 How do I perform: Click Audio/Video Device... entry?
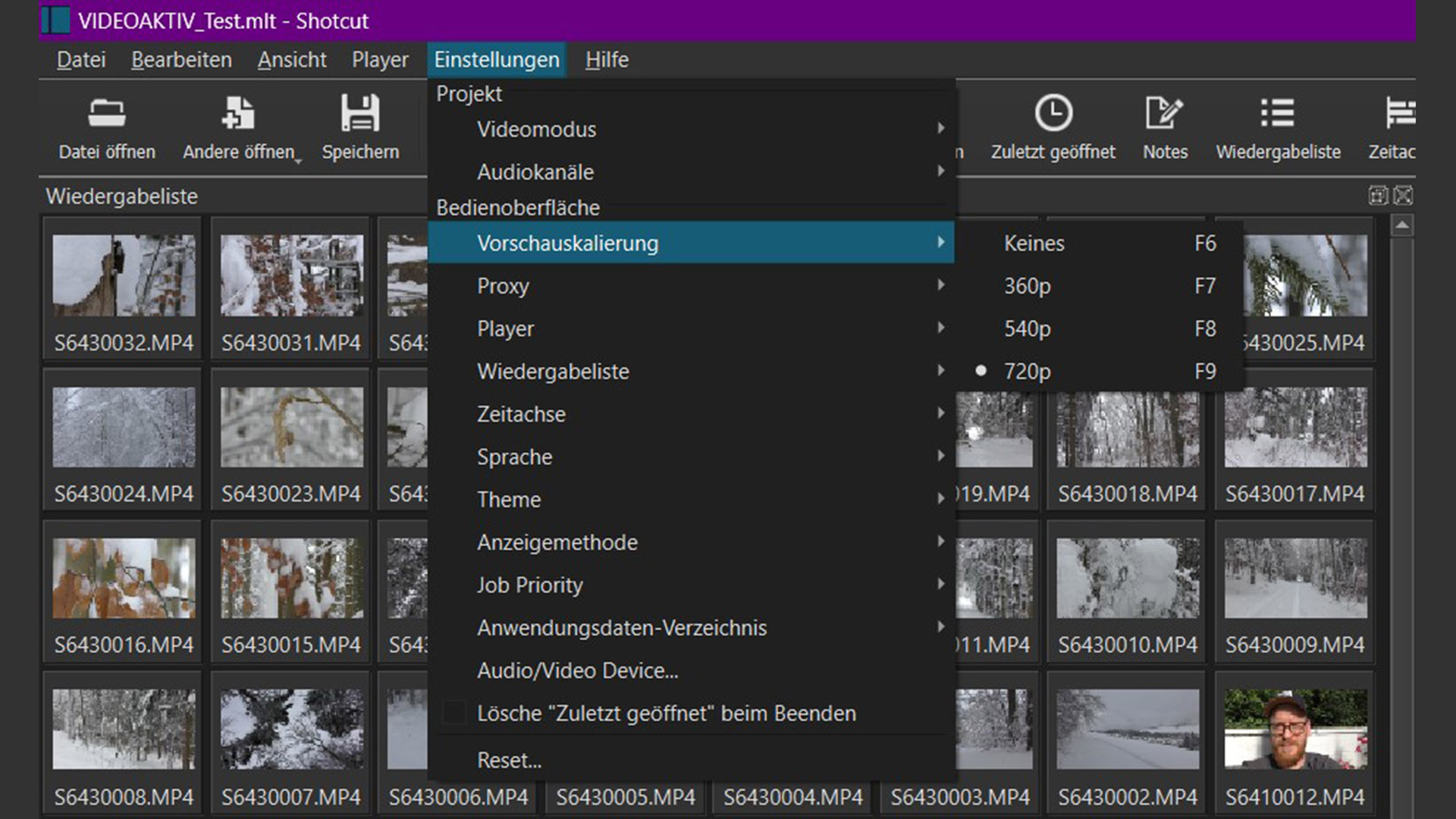577,671
